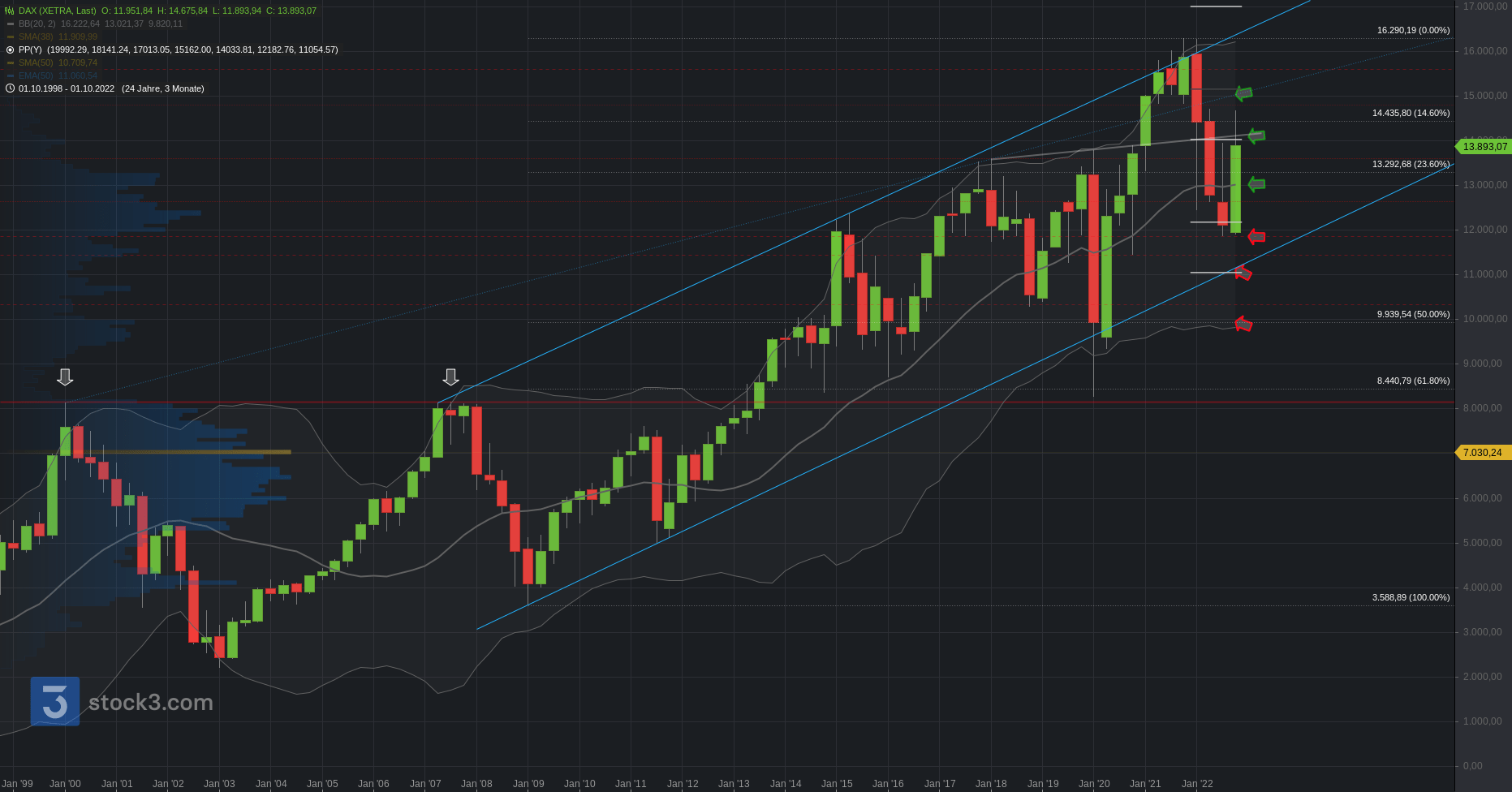The image size is (1512, 792).
Task: Click the green arrow near the 13.000 level
Action: click(x=1256, y=185)
